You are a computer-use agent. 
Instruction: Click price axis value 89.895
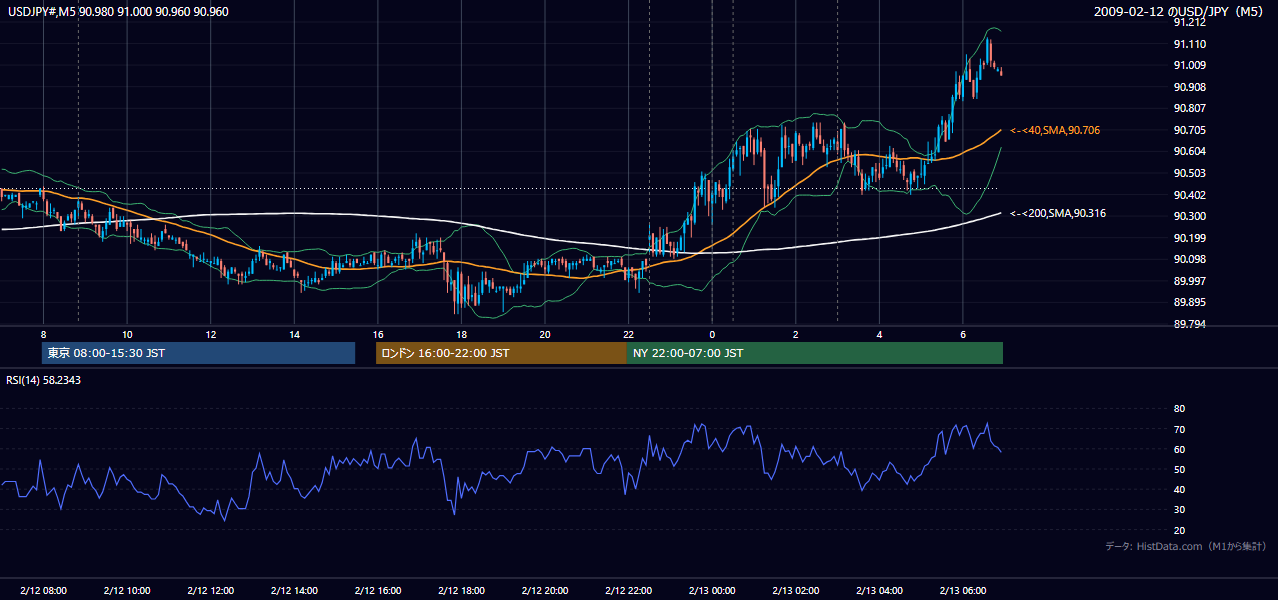[1189, 302]
